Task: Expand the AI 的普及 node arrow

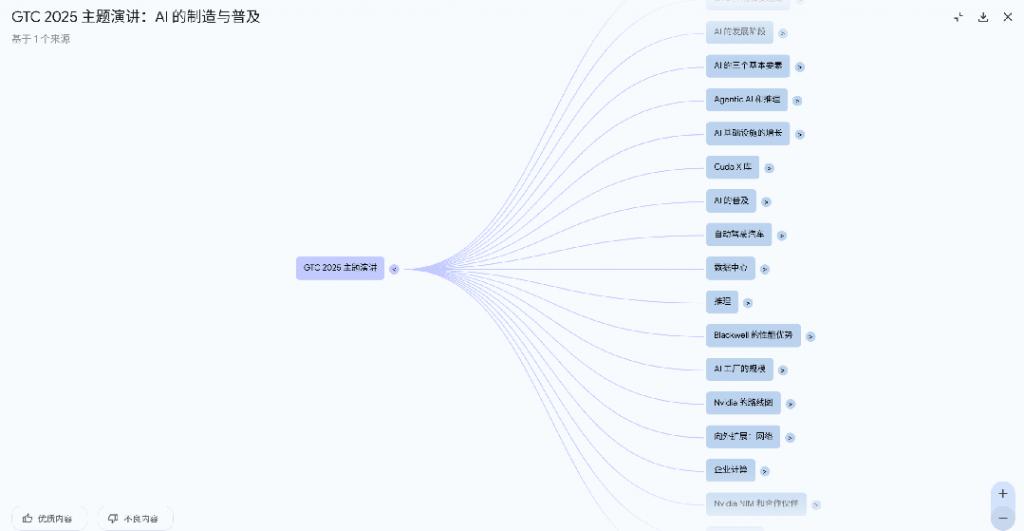Action: 766,202
